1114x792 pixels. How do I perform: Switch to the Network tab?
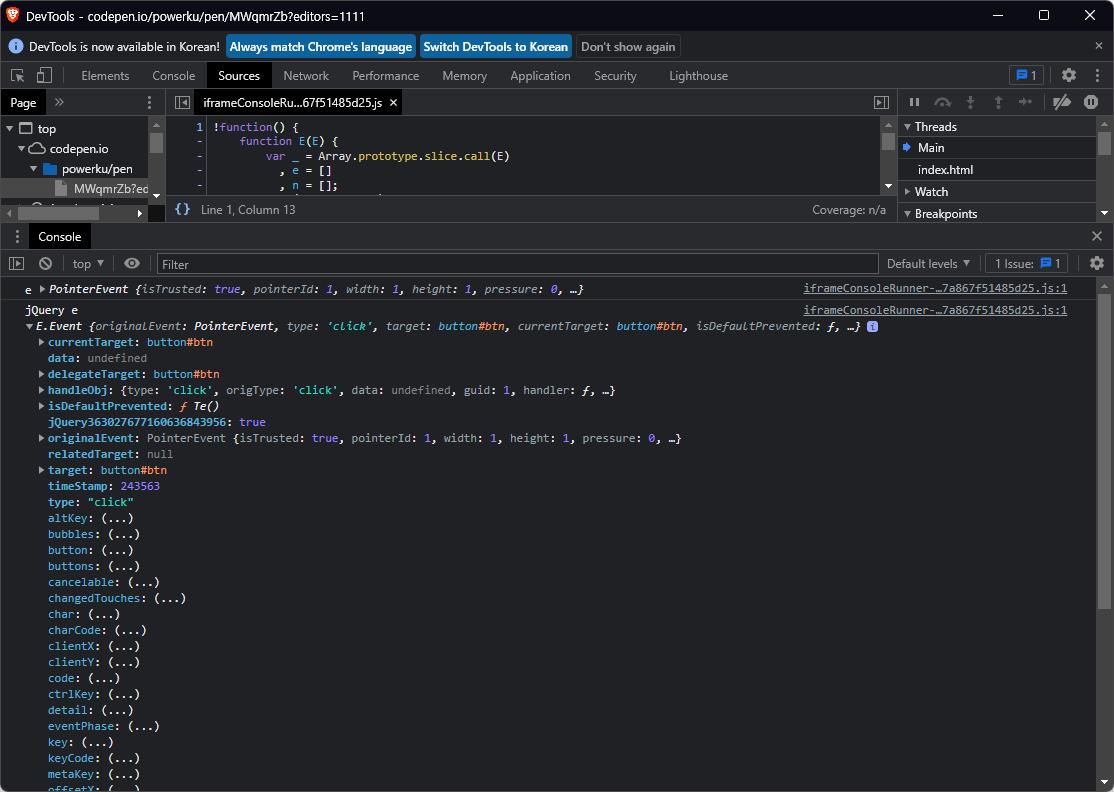click(x=306, y=76)
